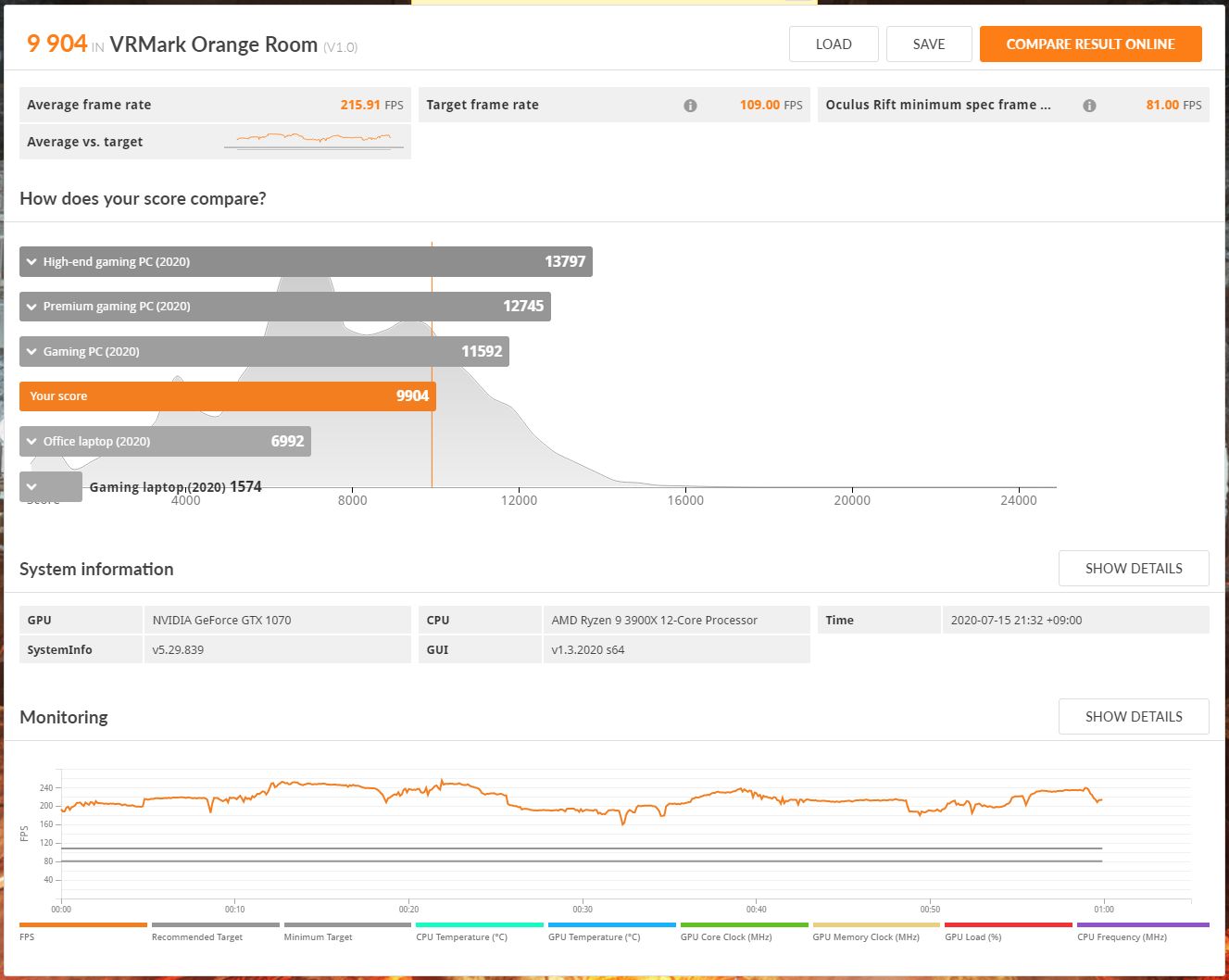The width and height of the screenshot is (1229, 980).
Task: Show details for System information
Action: pos(1133,569)
